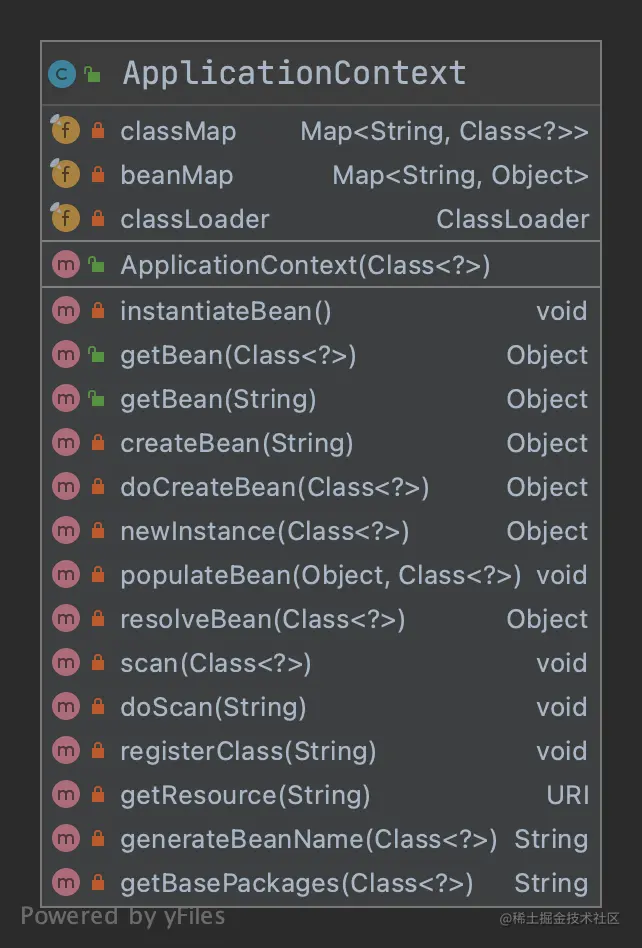Select the ApplicationContext class title
This screenshot has height=948, width=642.
click(x=294, y=73)
